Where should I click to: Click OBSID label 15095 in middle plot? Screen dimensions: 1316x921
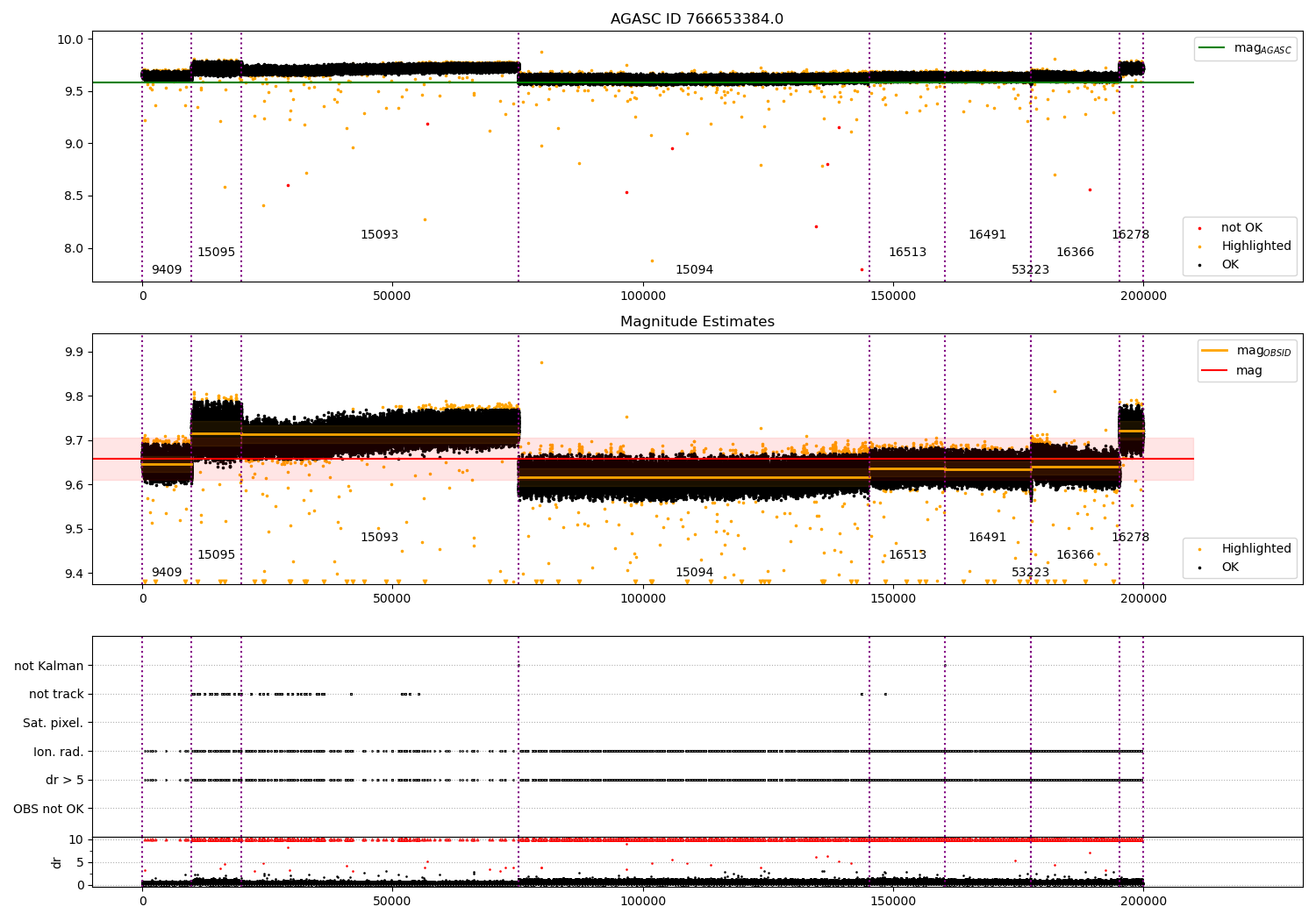(x=216, y=555)
